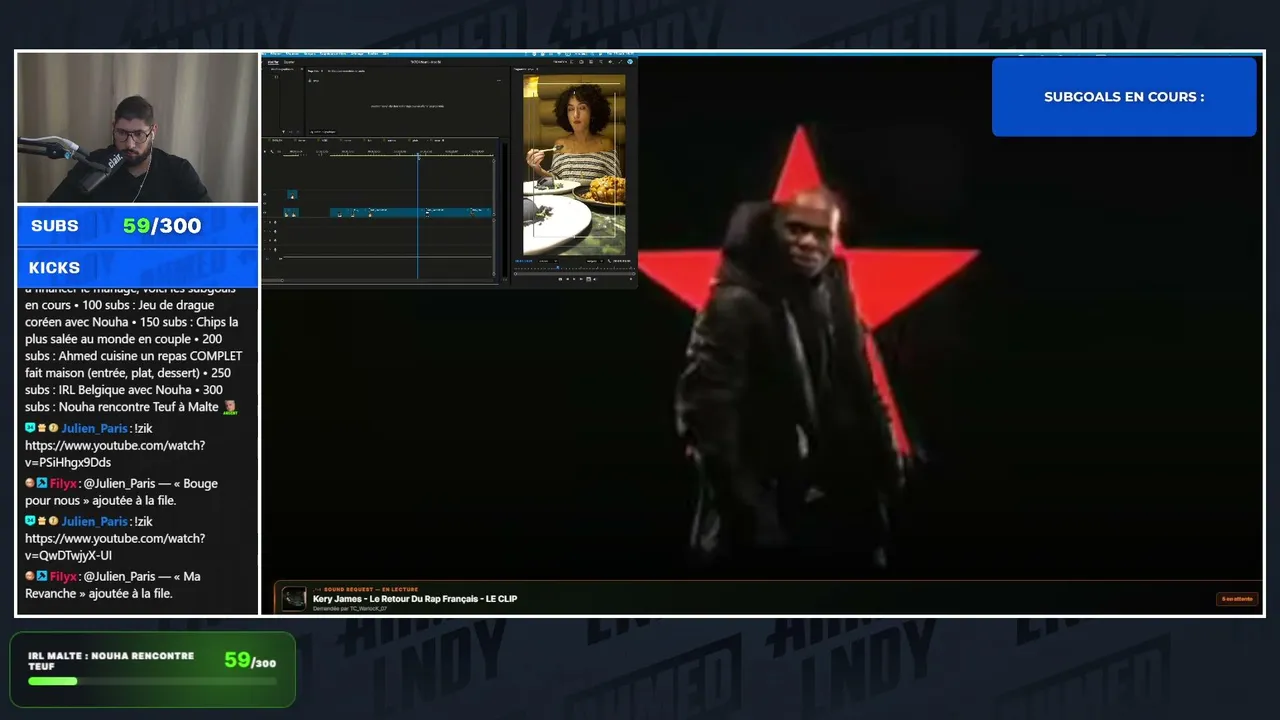Open the program monitor playback resolution dropdown

(593, 261)
